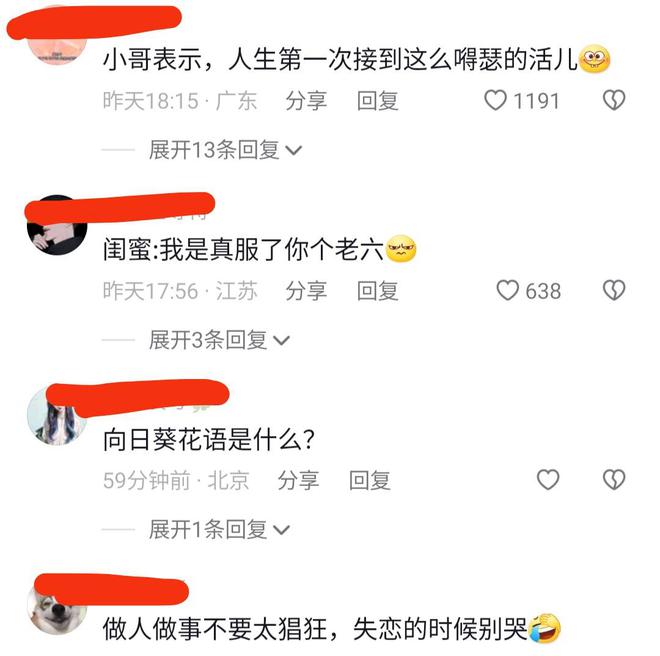Dislike the Beijing sunflower comment

click(614, 480)
